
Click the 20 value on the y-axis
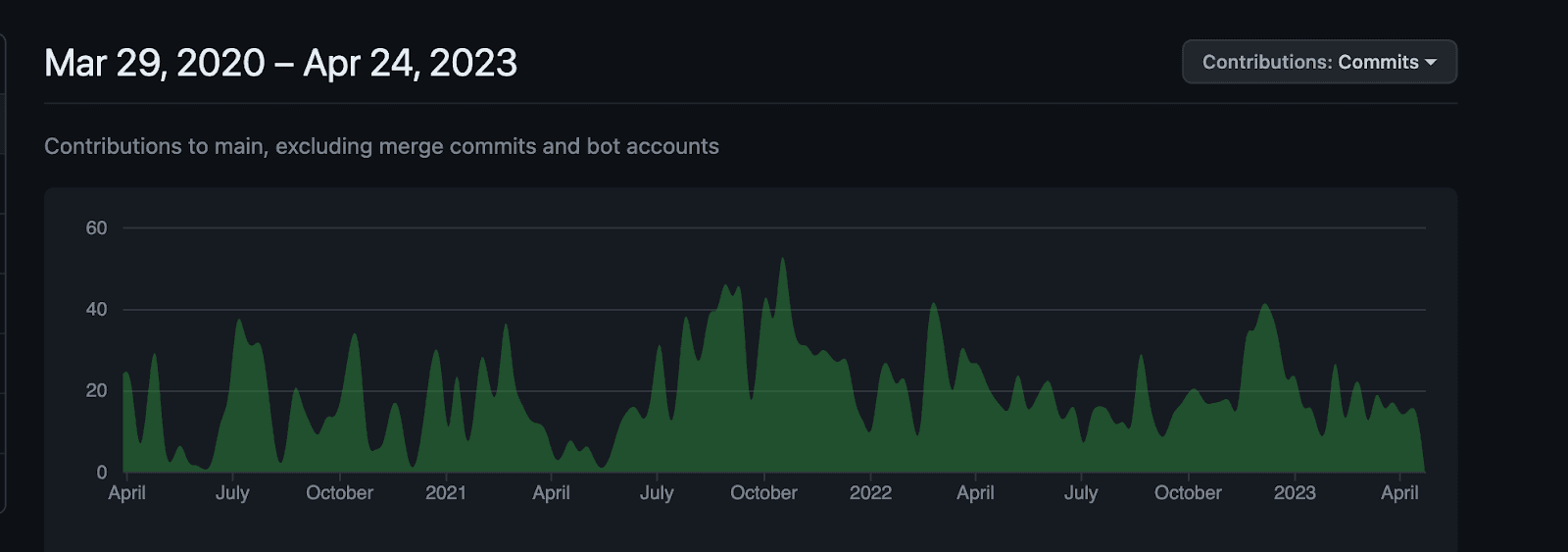click(96, 390)
